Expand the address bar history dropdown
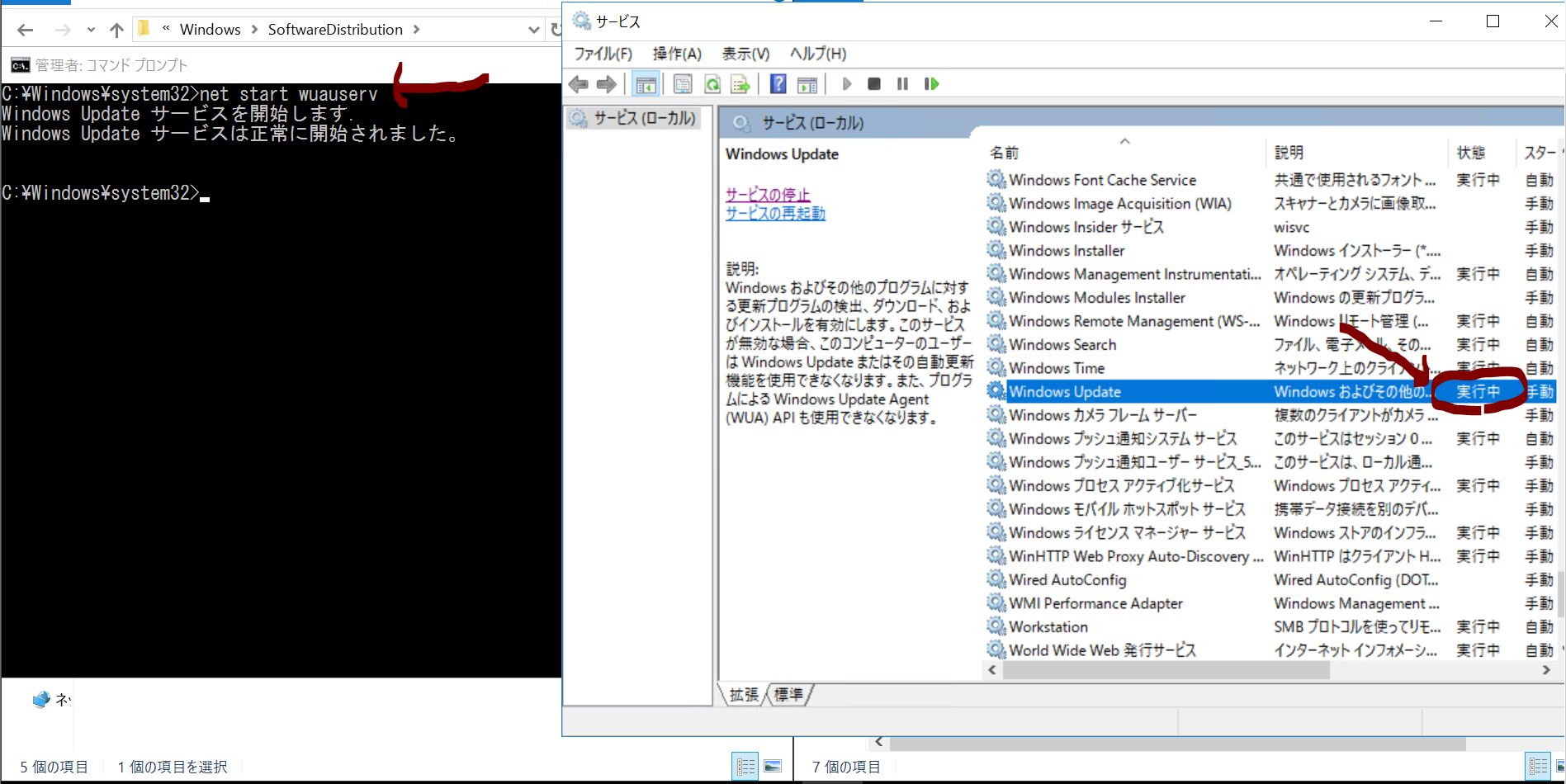 pyautogui.click(x=533, y=30)
